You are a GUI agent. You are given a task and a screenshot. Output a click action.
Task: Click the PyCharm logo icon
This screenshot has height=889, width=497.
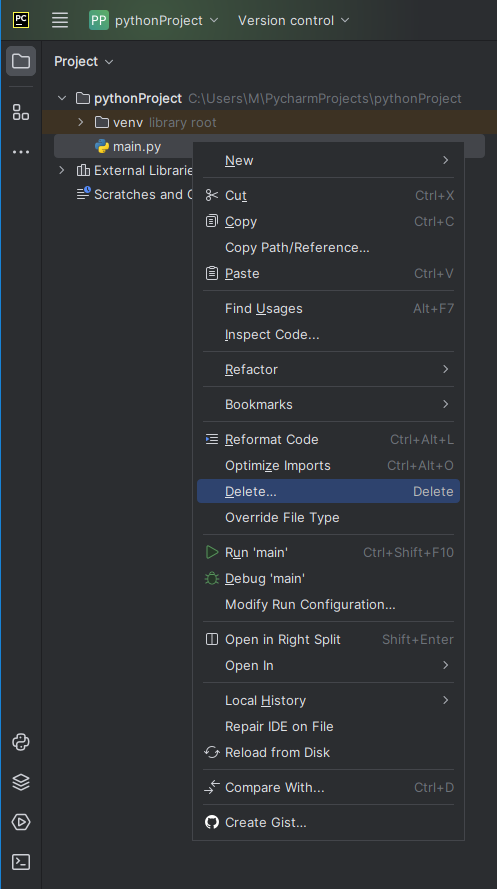pyautogui.click(x=21, y=20)
